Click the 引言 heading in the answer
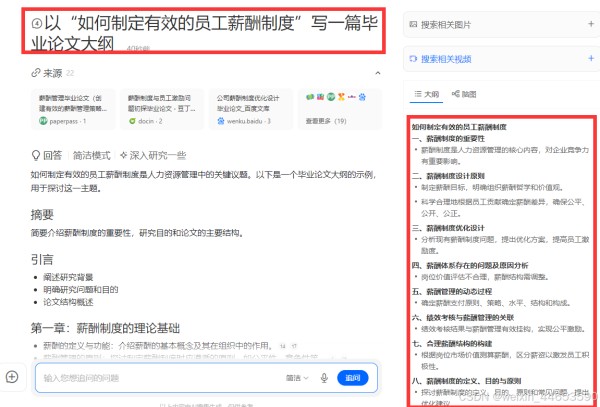The width and height of the screenshot is (600, 407). click(42, 259)
